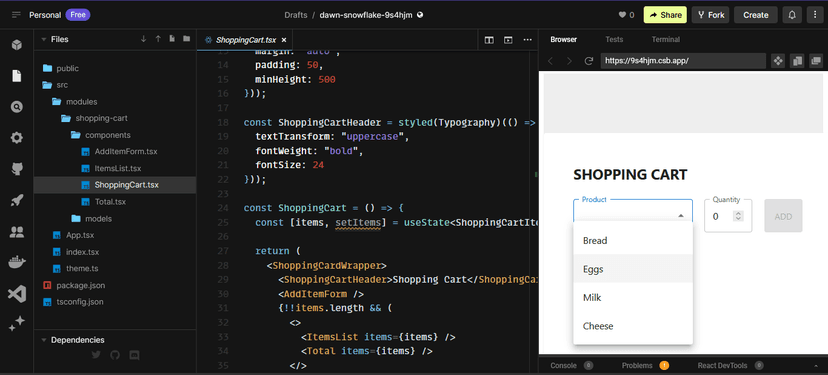This screenshot has height=375, width=828.
Task: Open the GitHub panel in sidebar
Action: (x=17, y=169)
